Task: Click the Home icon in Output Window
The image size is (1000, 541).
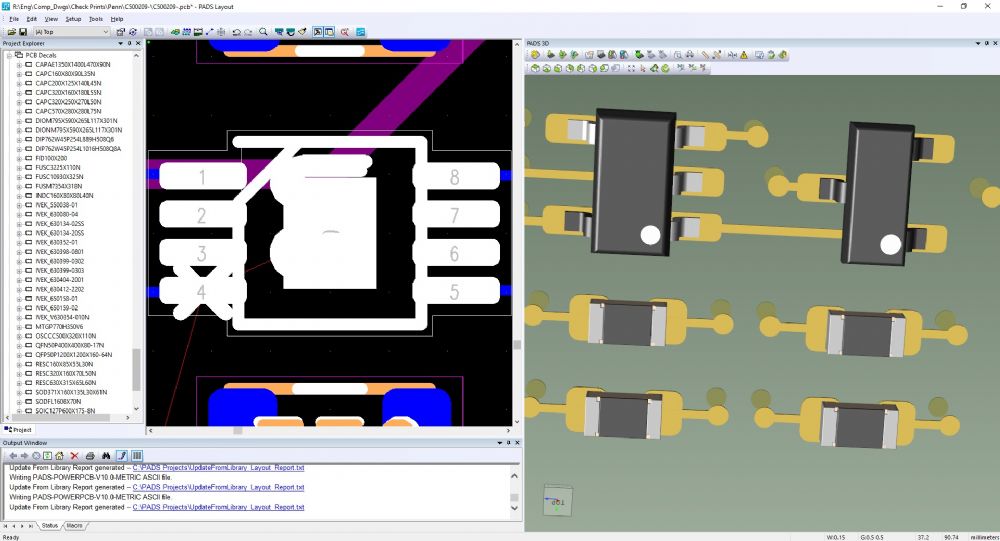Action: point(59,456)
